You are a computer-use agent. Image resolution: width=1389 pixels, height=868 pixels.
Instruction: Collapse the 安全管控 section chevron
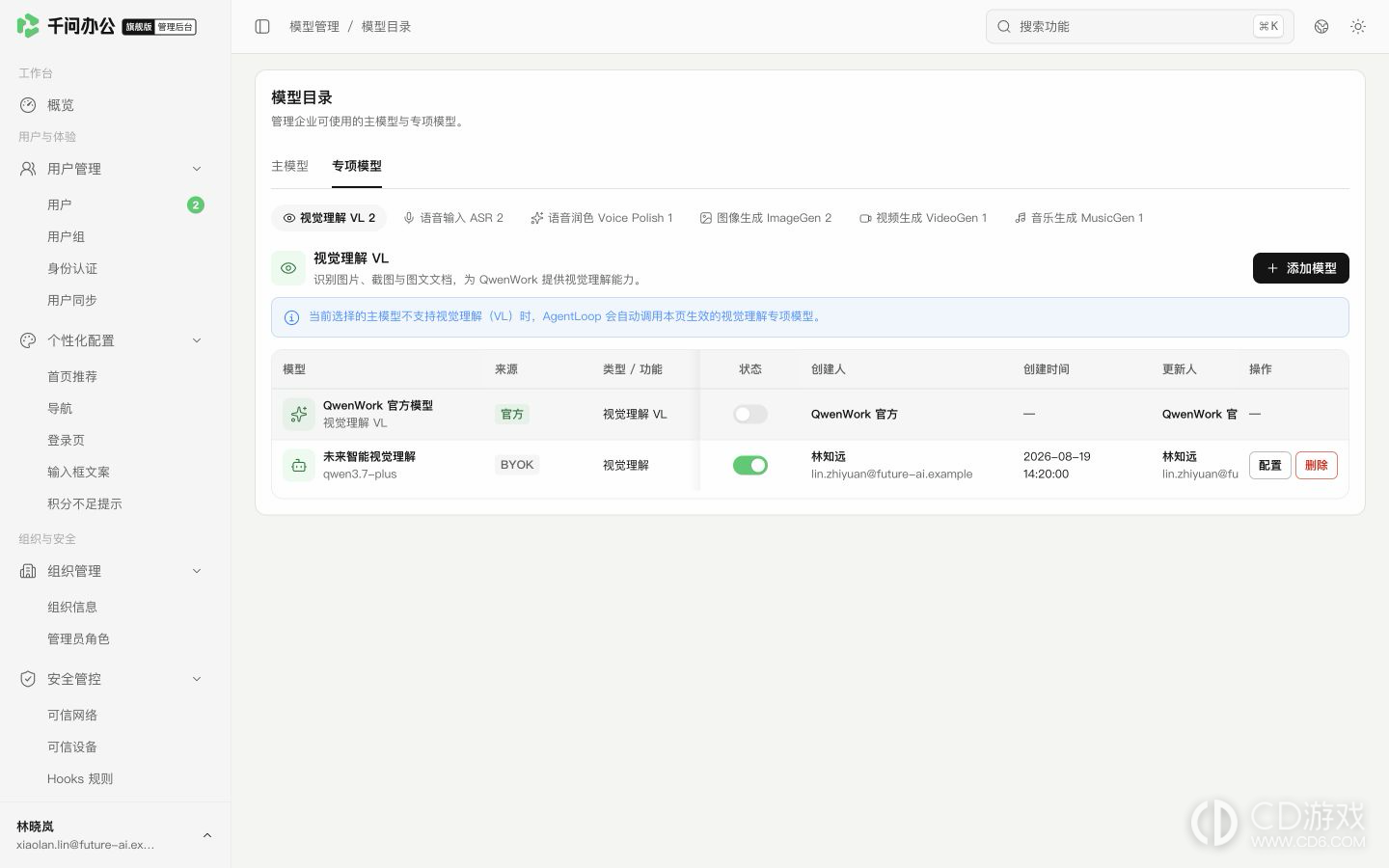pos(197,679)
